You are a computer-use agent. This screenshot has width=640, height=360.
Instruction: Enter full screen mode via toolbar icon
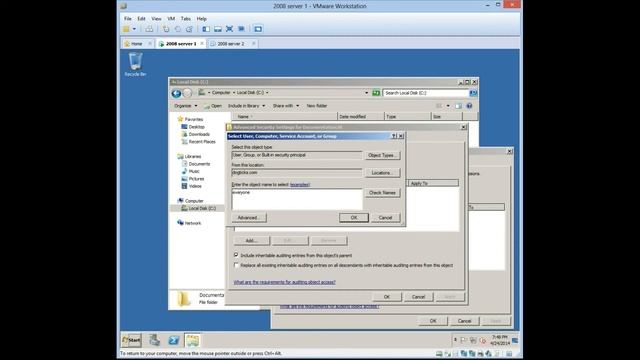(229, 29)
